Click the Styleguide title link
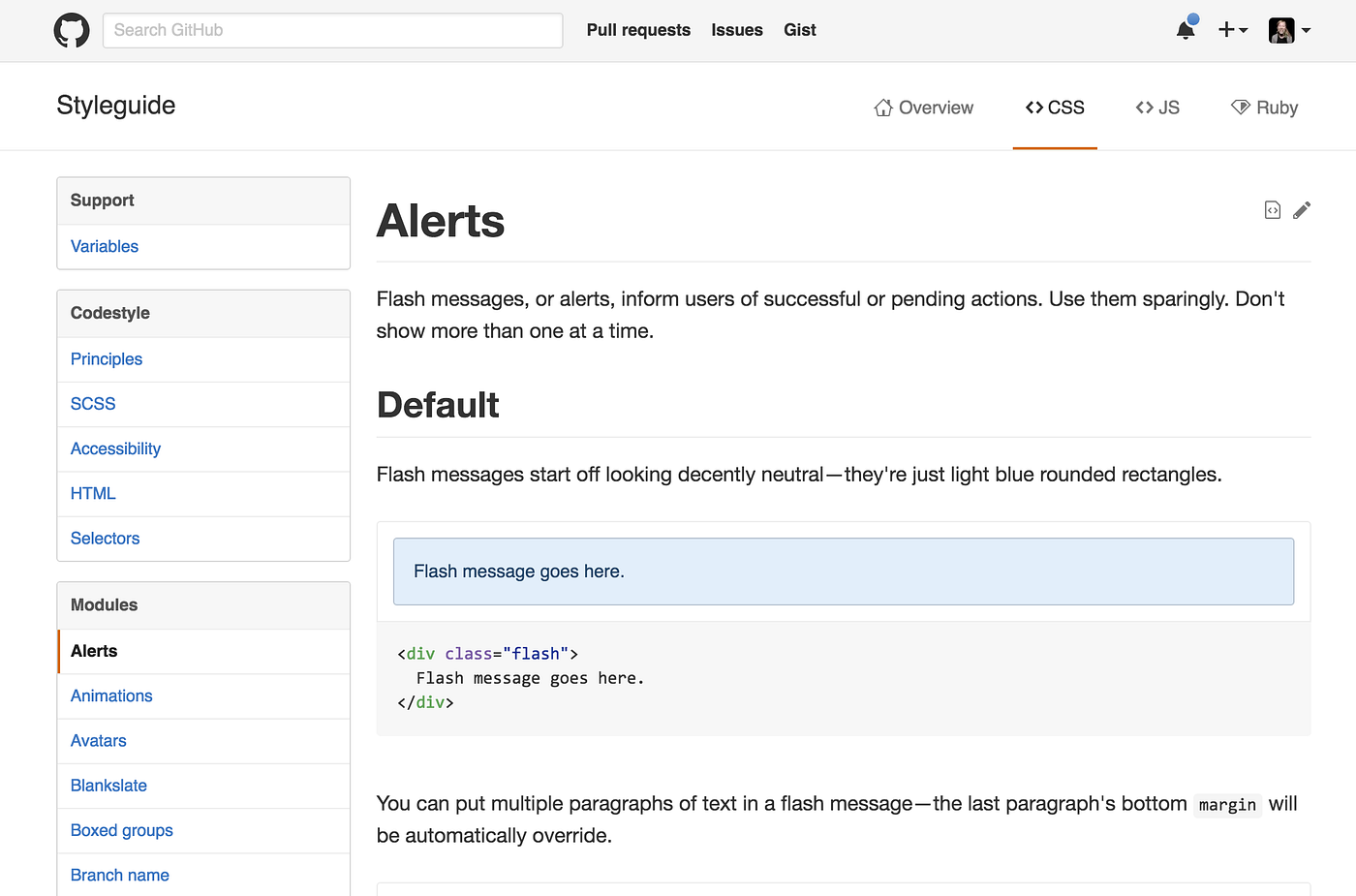The width and height of the screenshot is (1356, 896). tap(116, 106)
